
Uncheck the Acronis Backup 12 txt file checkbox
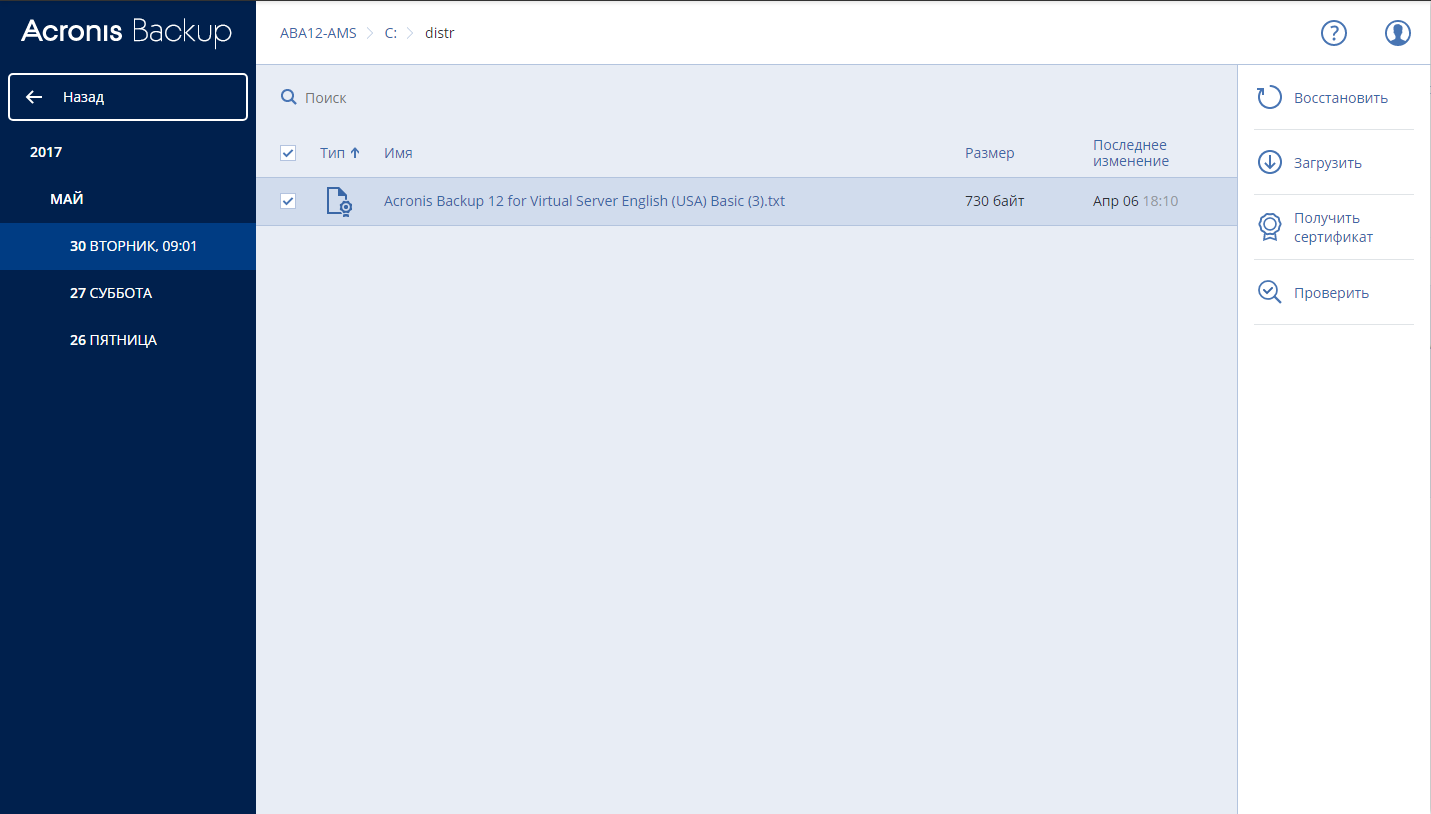pos(288,201)
